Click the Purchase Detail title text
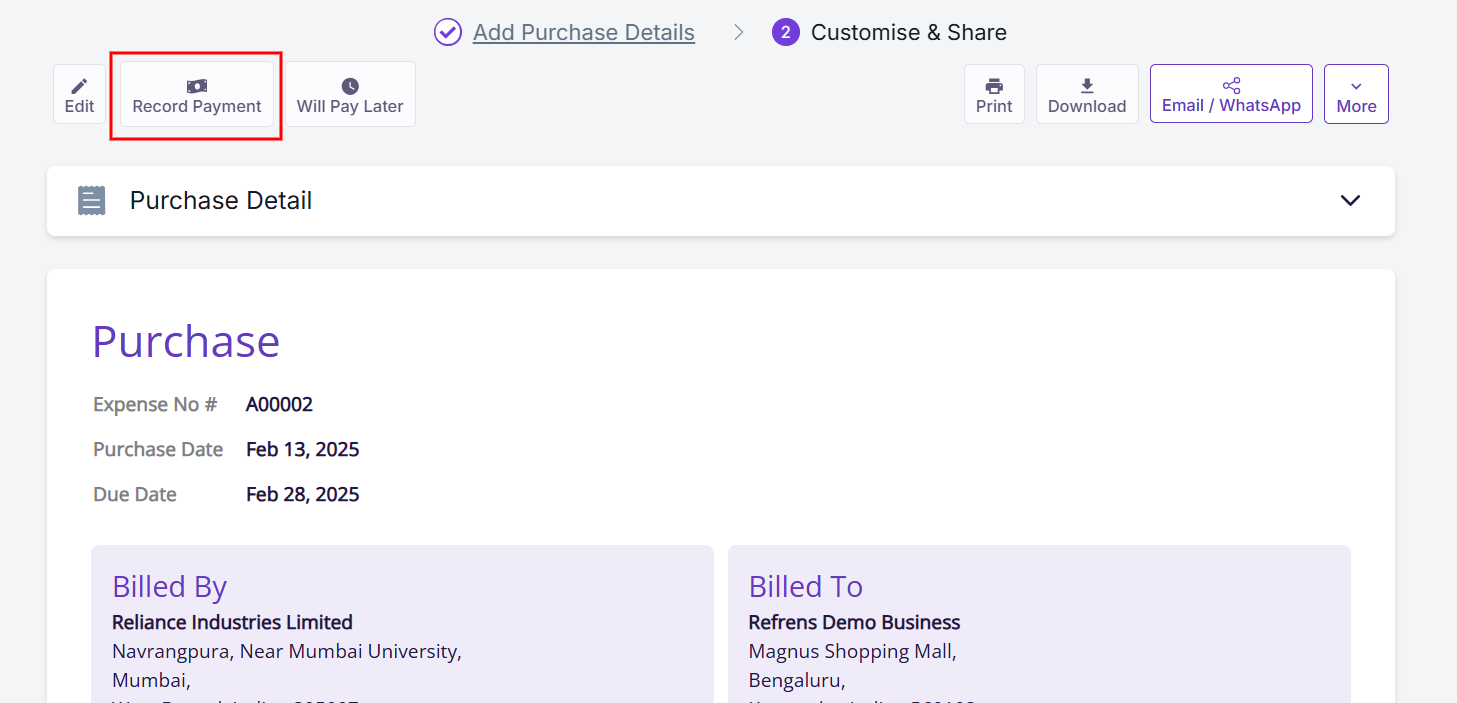1457x703 pixels. [x=221, y=200]
